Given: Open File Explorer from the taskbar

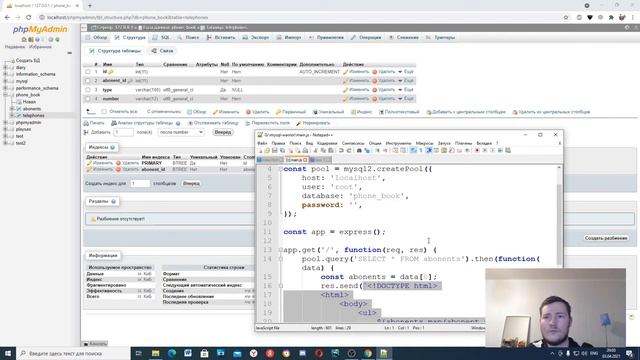Looking at the screenshot, I should click(x=156, y=353).
